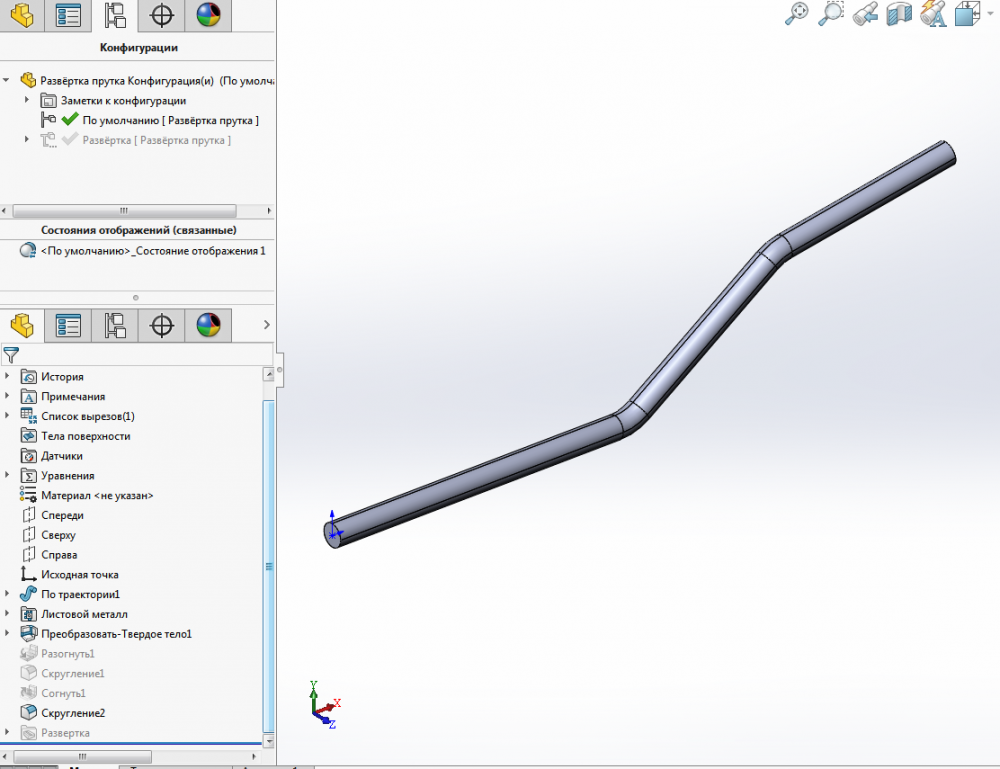Activate the greyed Развёртка configuration
The image size is (1000, 769).
tap(155, 140)
